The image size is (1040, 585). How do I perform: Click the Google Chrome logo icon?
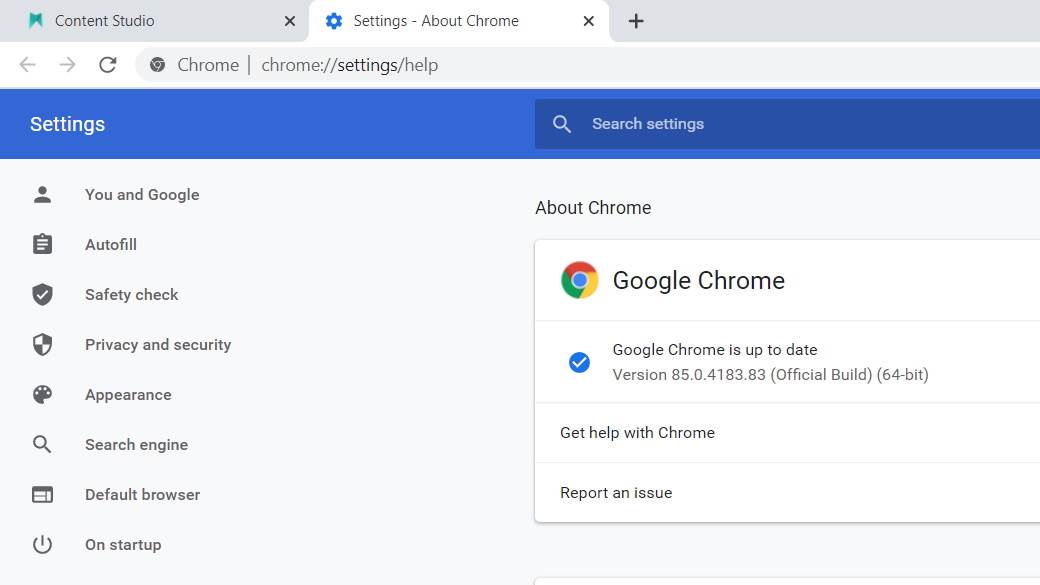[x=578, y=280]
